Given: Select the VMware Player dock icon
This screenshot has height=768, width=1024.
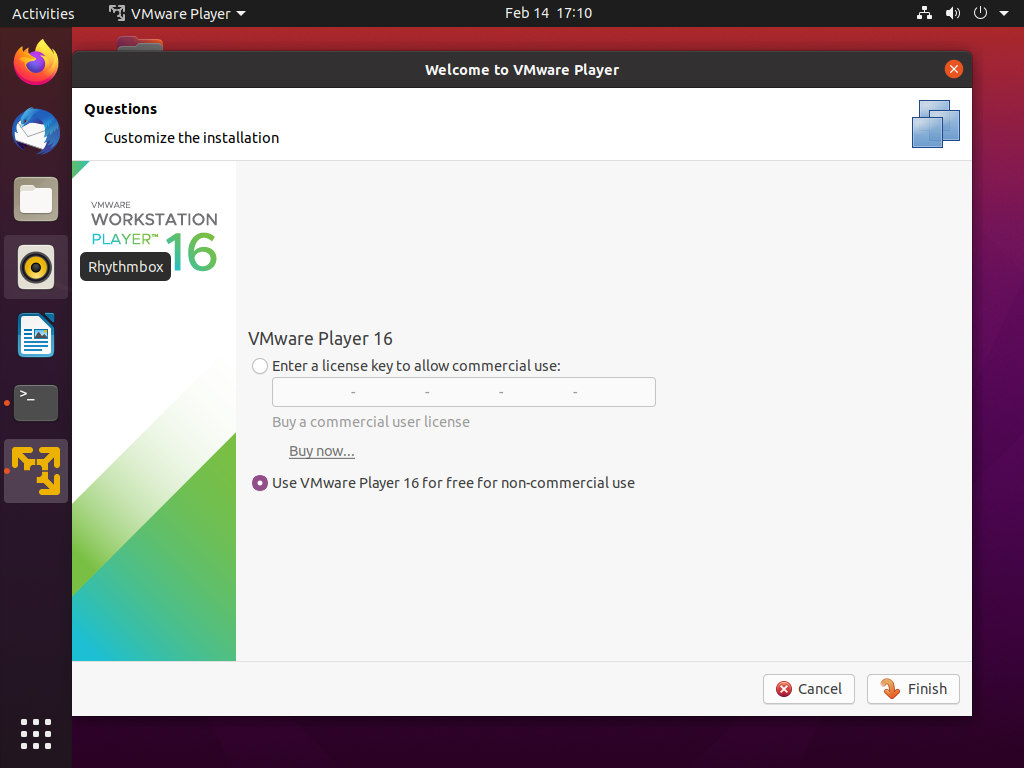Looking at the screenshot, I should (x=36, y=471).
